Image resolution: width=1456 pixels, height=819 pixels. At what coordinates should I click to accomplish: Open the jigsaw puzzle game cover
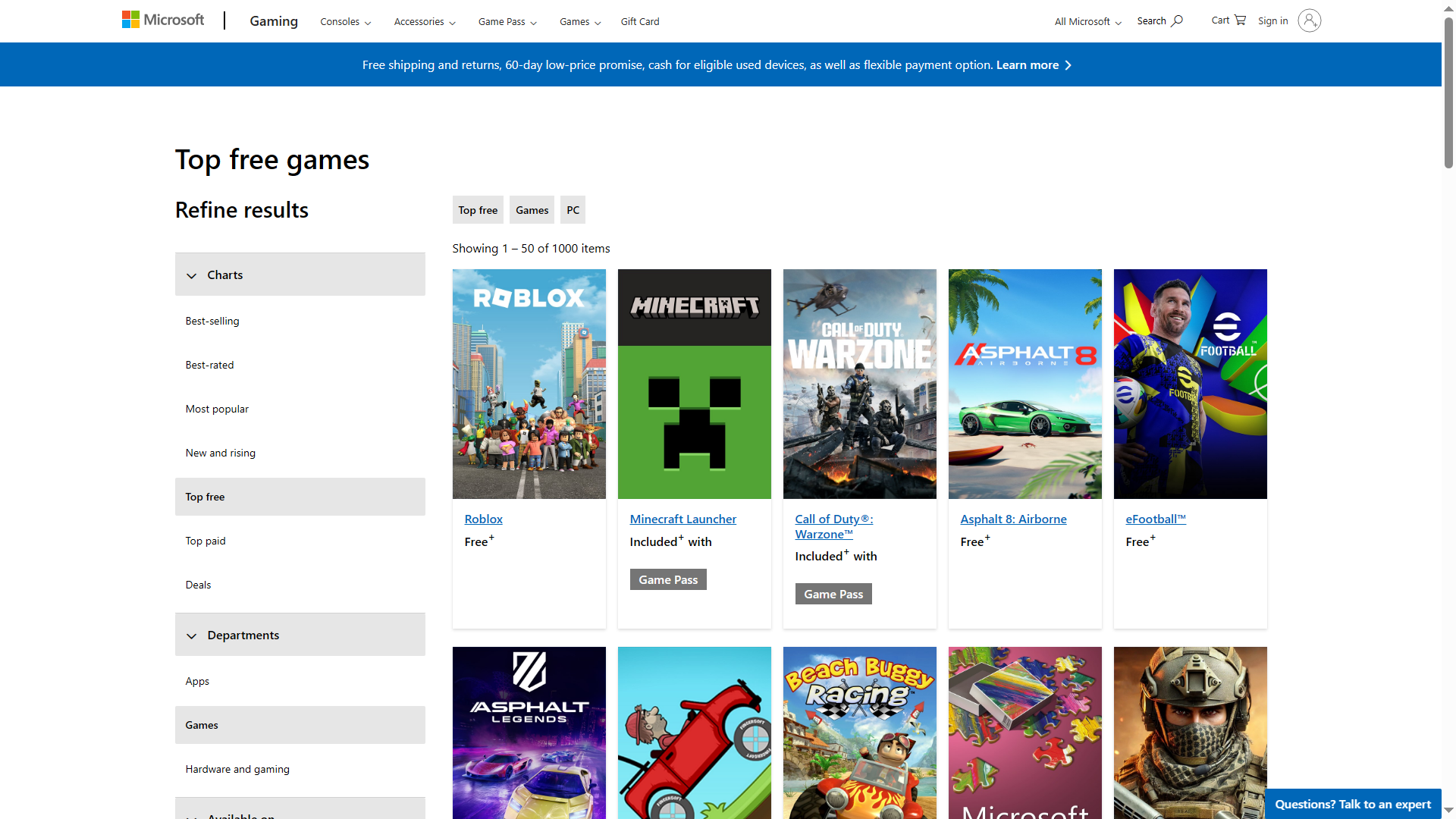[x=1025, y=733]
